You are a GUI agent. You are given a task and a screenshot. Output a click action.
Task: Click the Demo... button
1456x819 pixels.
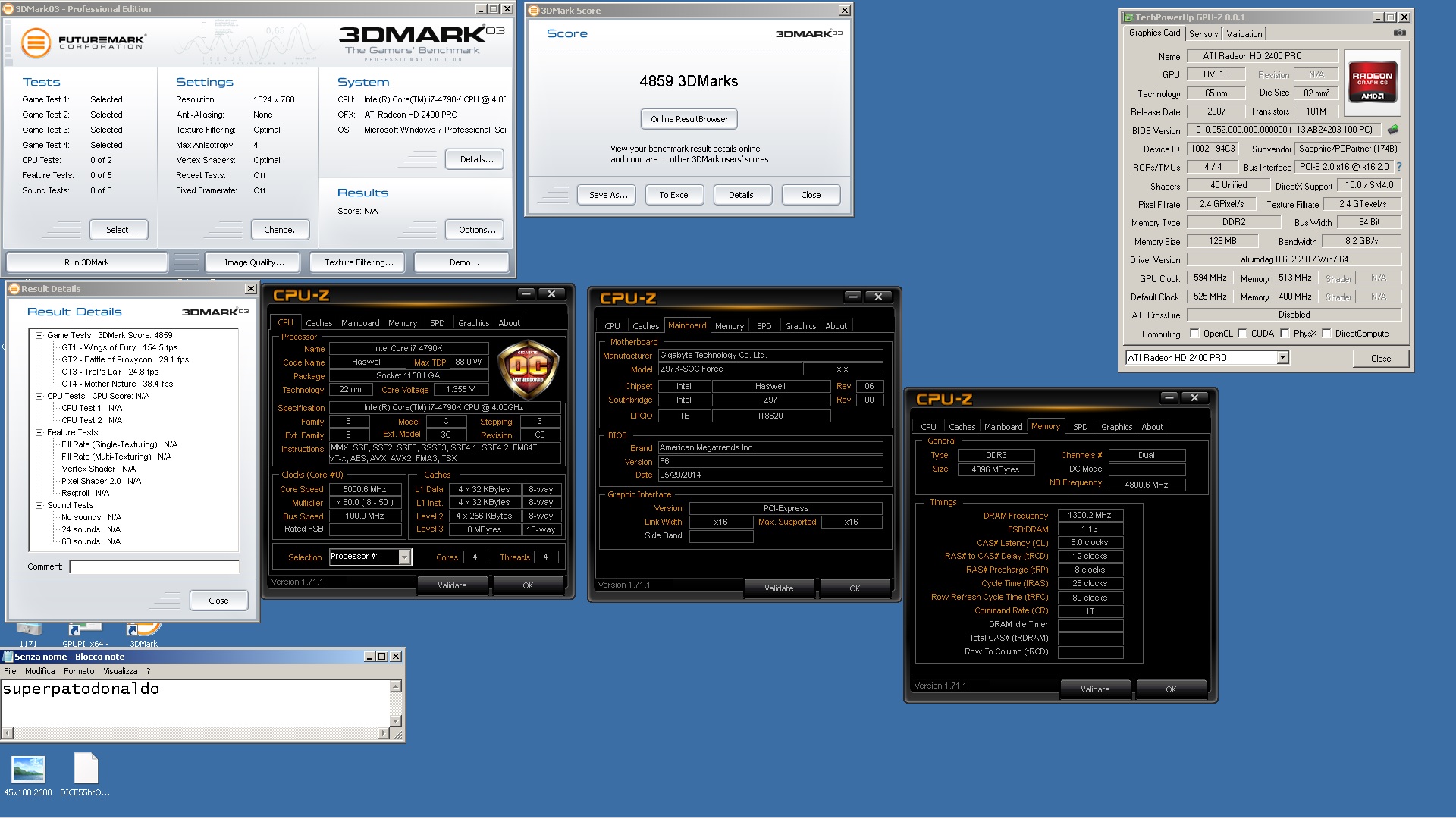click(x=463, y=262)
